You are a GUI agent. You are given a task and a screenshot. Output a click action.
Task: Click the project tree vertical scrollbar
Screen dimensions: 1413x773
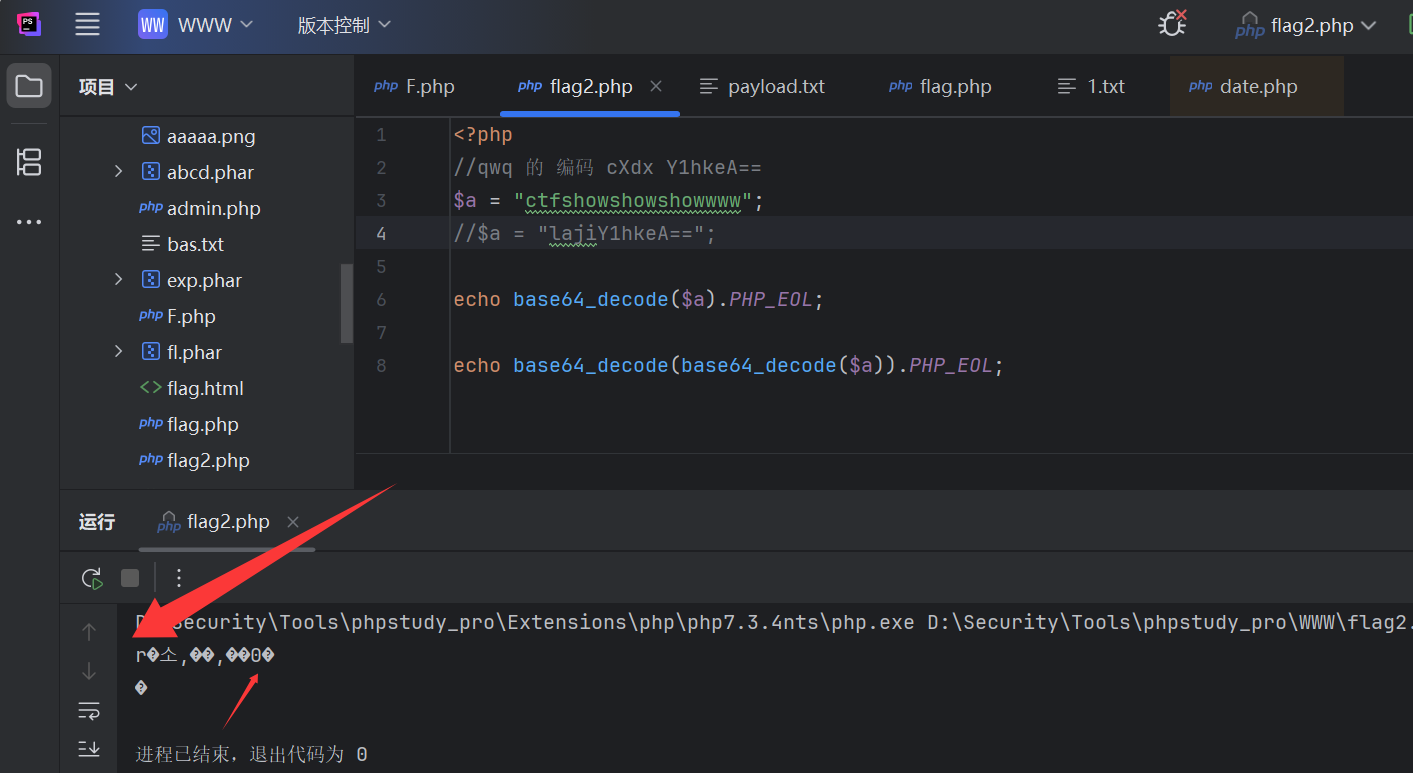[x=347, y=303]
